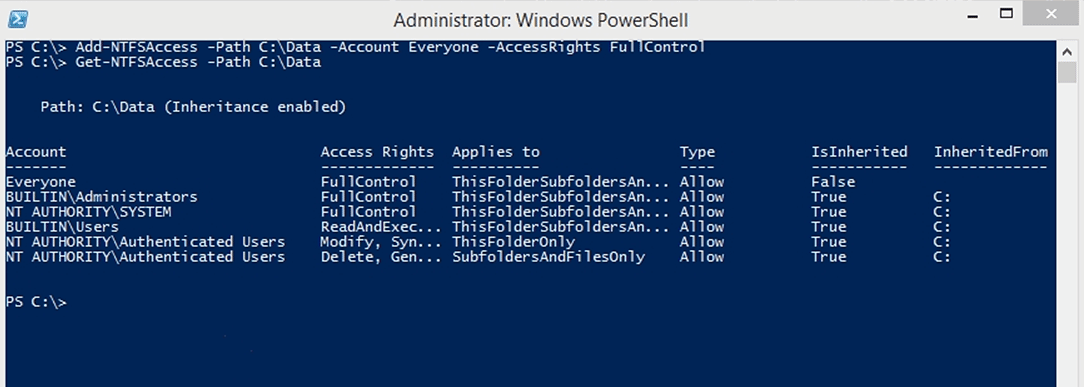This screenshot has width=1084, height=387.
Task: Maximize the PowerShell window
Action: pyautogui.click(x=1006, y=15)
